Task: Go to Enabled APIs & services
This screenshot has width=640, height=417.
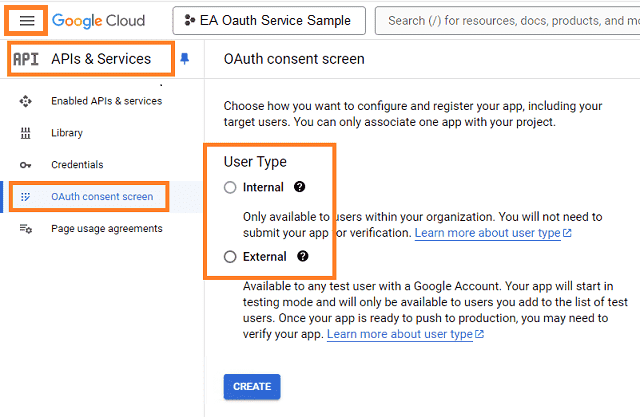Action: (x=107, y=101)
